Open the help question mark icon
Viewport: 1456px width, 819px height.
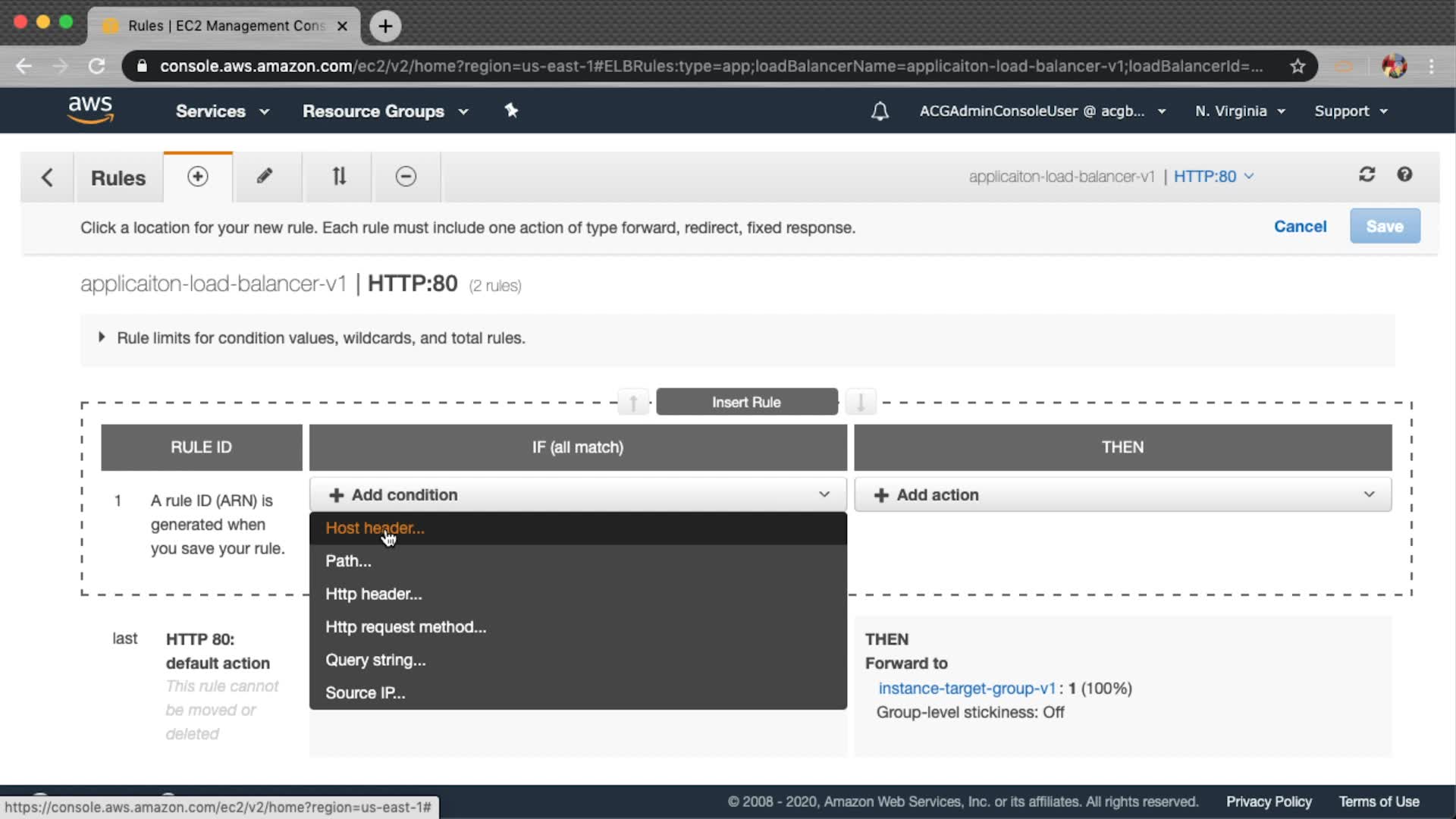(x=1404, y=175)
